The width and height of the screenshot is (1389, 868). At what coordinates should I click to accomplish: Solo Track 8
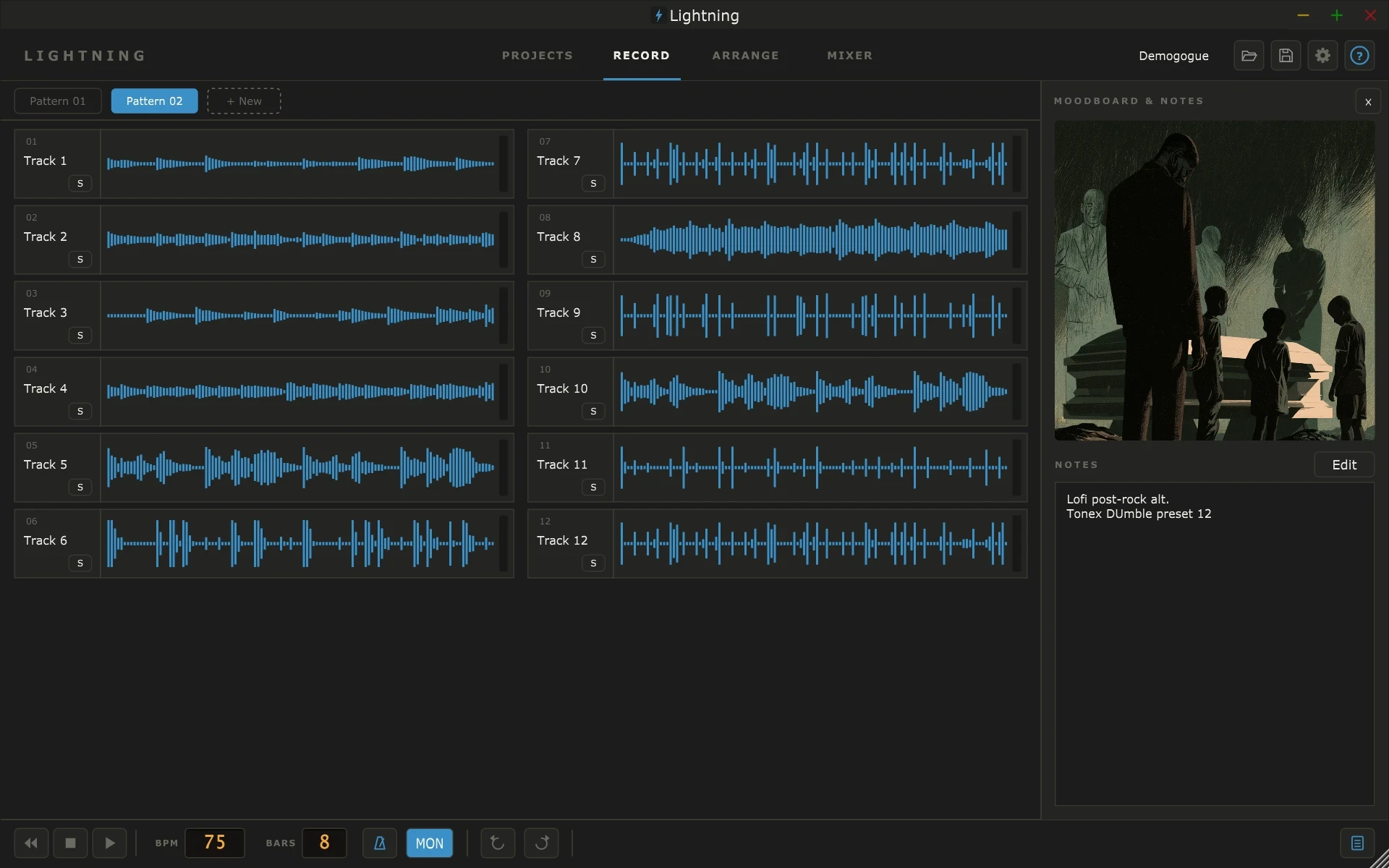pos(593,259)
